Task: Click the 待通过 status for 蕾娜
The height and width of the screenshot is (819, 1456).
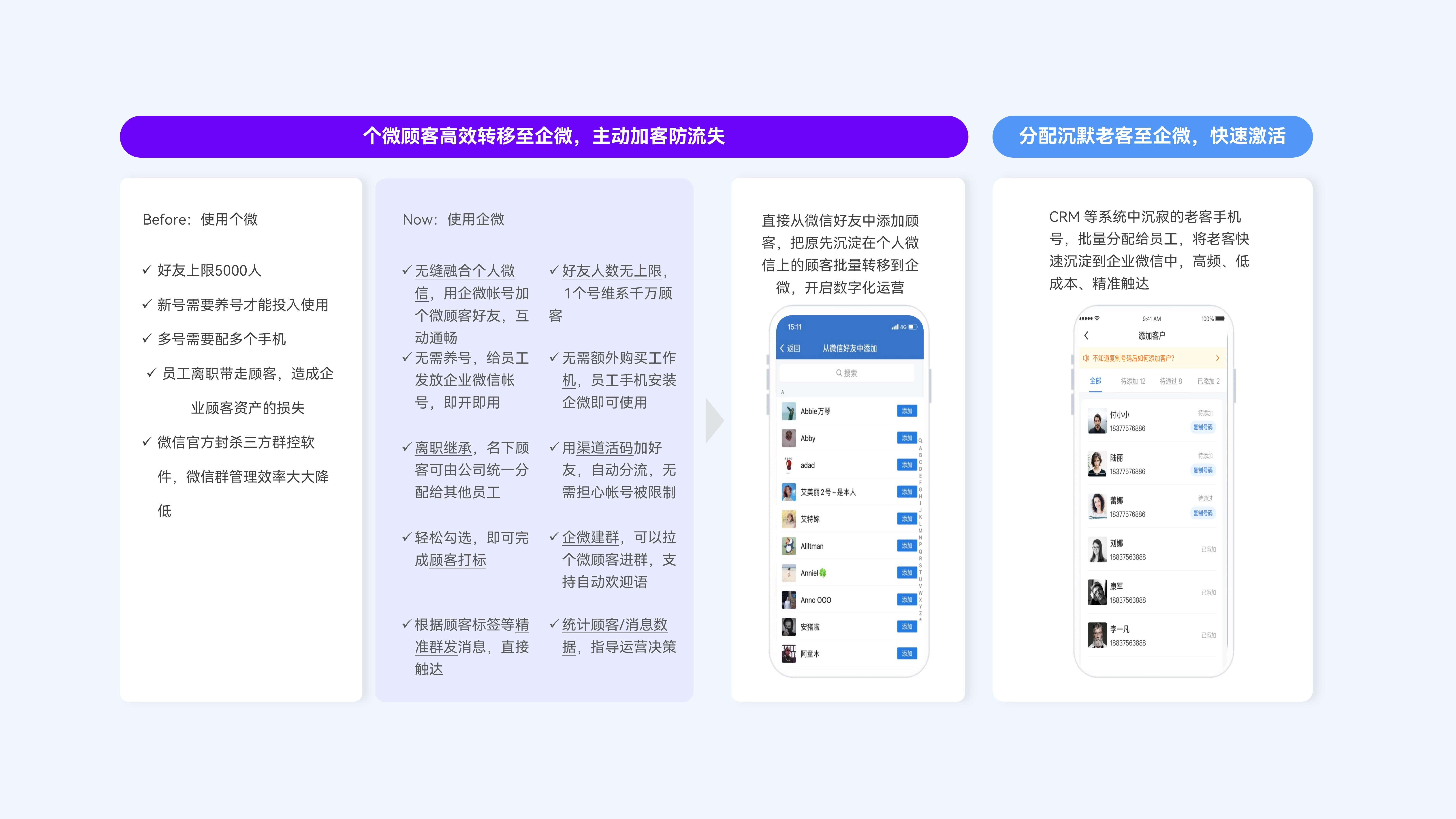Action: pos(1205,499)
